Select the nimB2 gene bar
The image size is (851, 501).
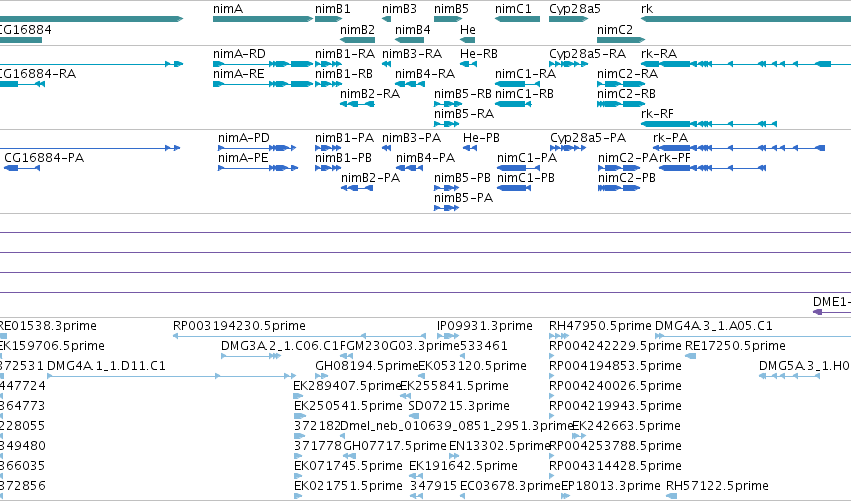pos(357,40)
